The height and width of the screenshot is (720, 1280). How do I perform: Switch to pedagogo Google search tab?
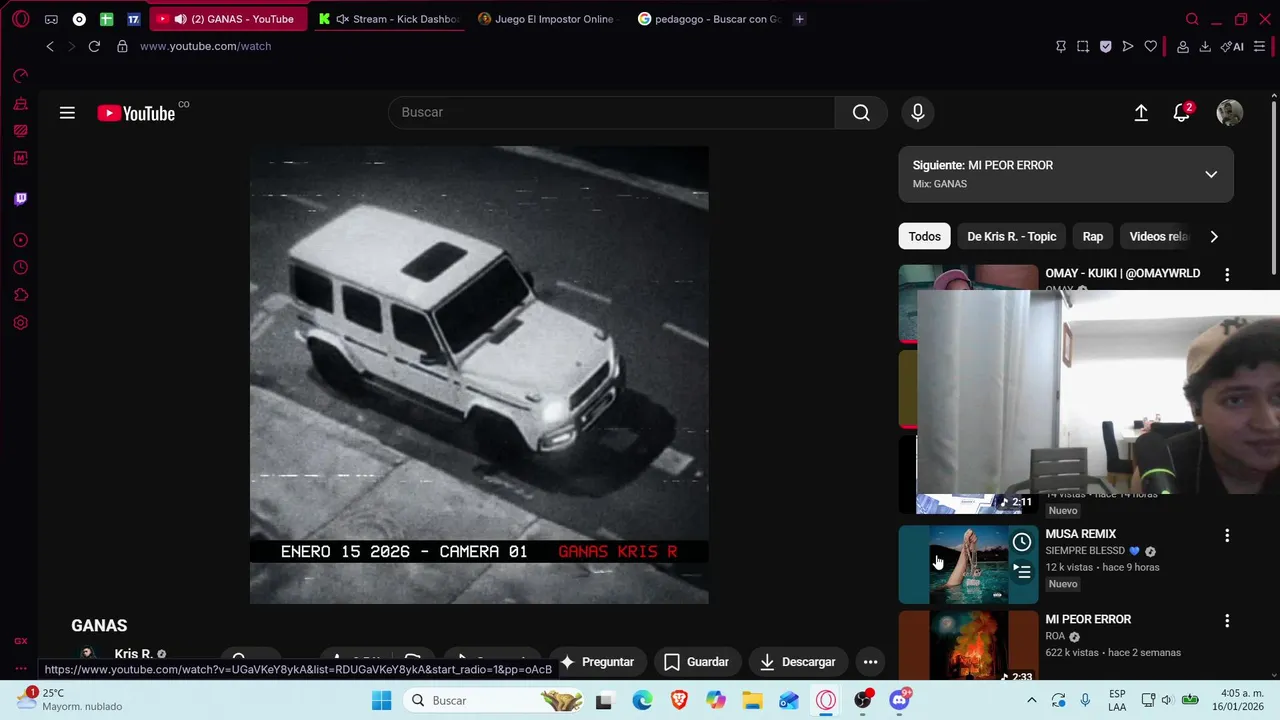[709, 19]
